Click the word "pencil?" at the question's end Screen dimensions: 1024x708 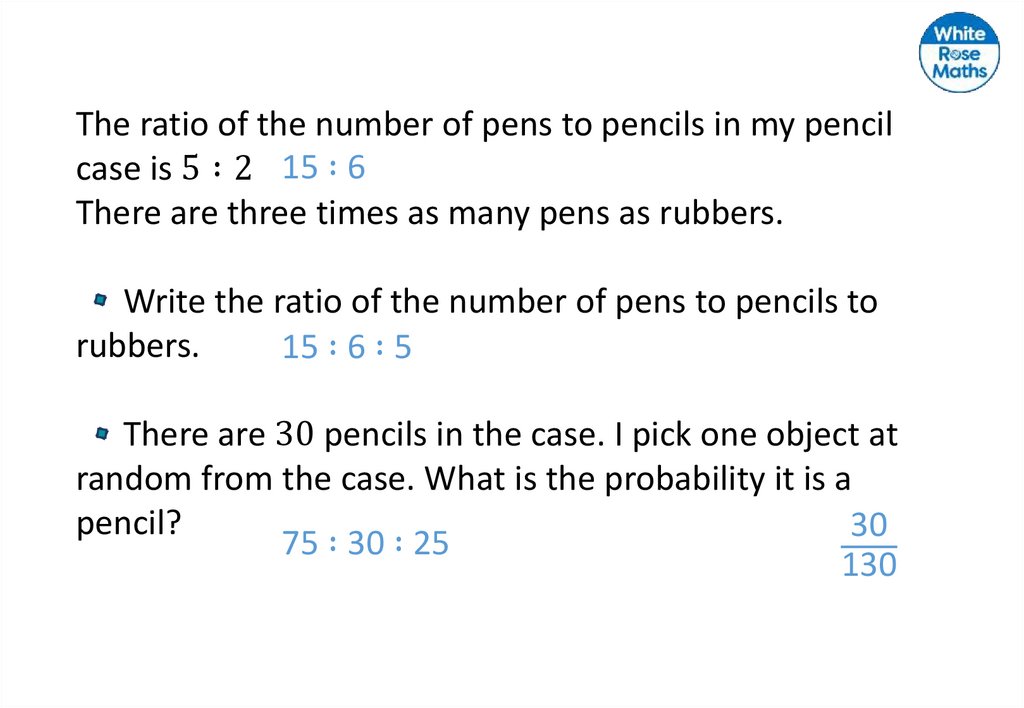(127, 523)
